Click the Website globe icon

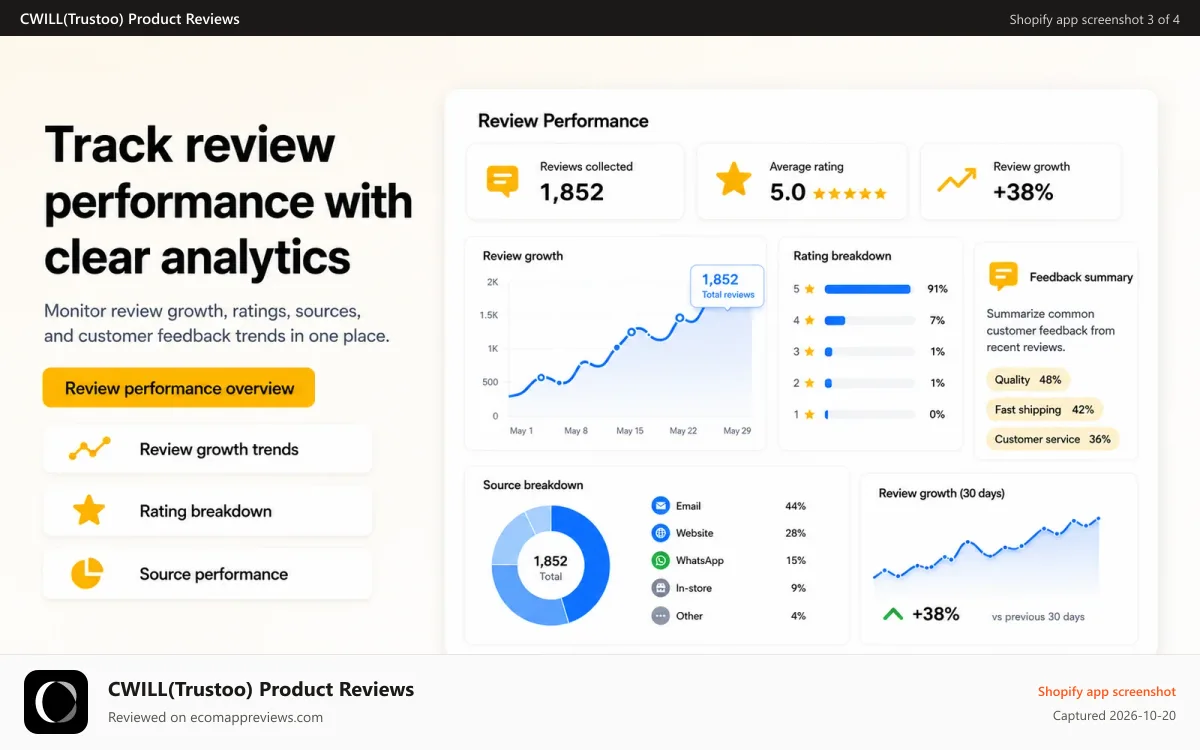660,533
